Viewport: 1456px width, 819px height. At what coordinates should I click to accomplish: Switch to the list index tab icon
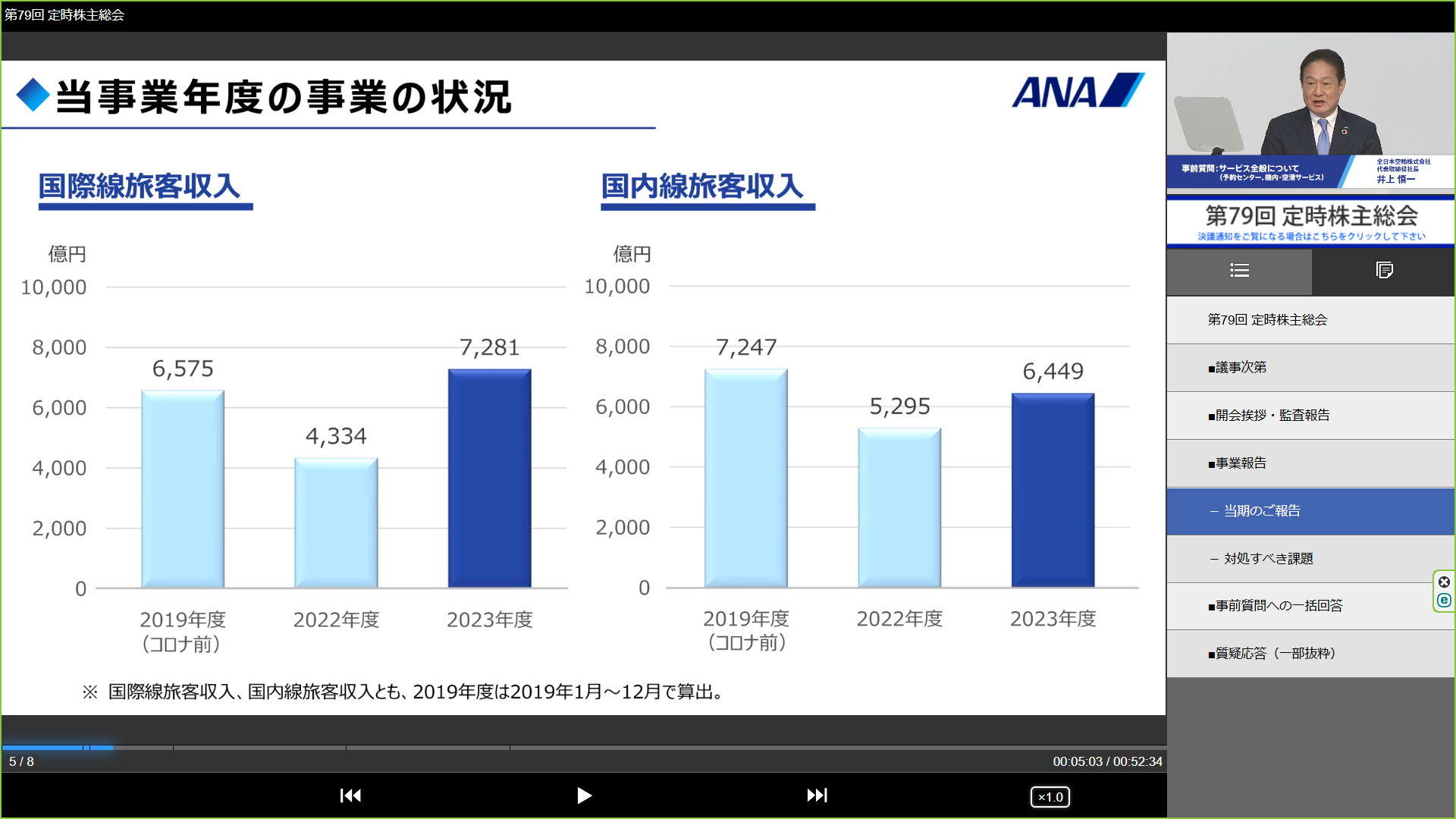point(1239,271)
